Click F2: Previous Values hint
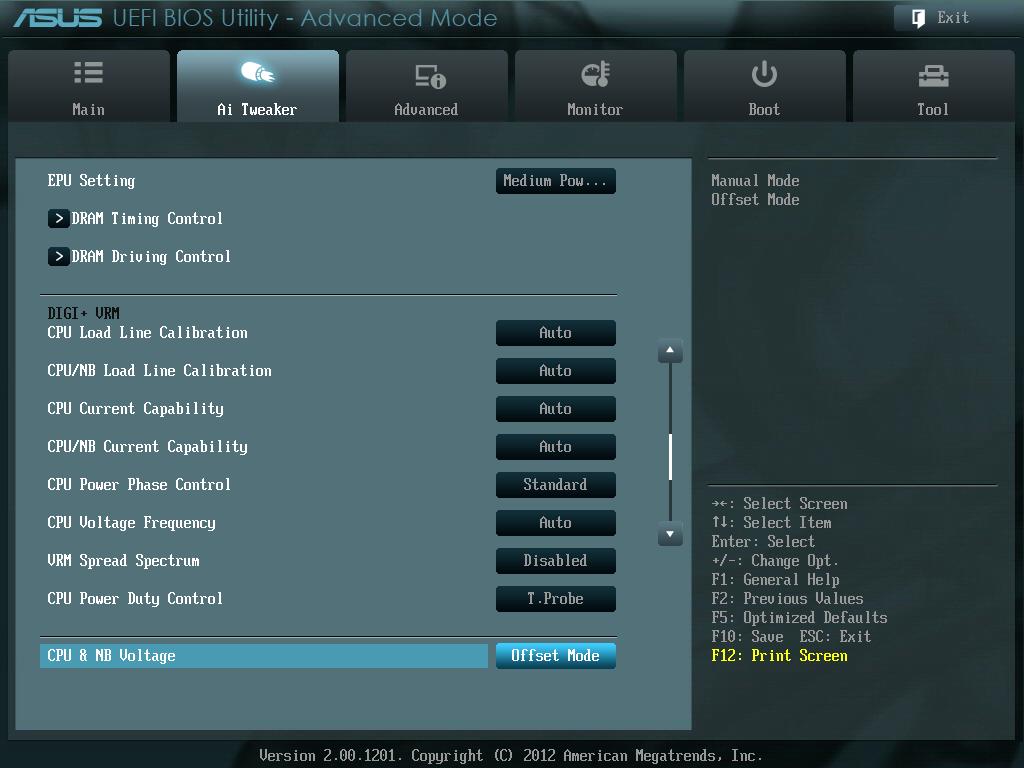The width and height of the screenshot is (1024, 768). point(788,599)
